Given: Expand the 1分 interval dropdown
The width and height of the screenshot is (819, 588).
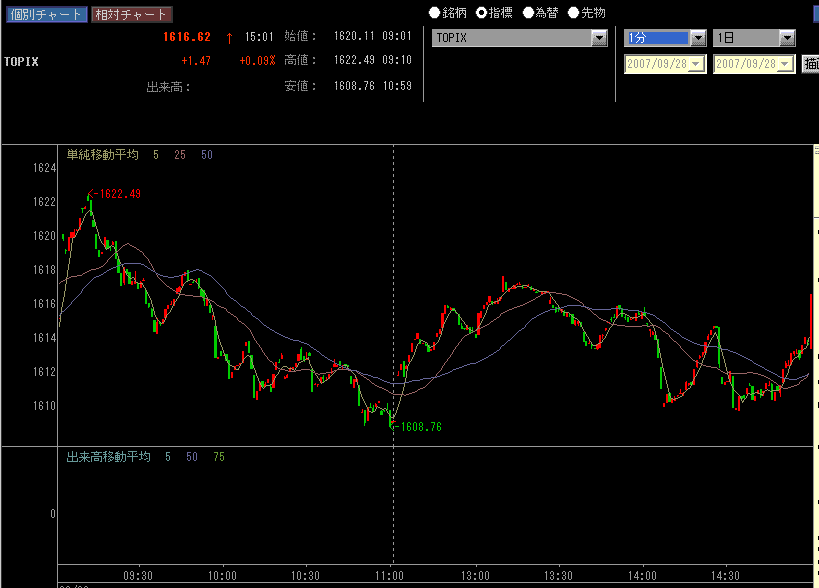Looking at the screenshot, I should 698,38.
